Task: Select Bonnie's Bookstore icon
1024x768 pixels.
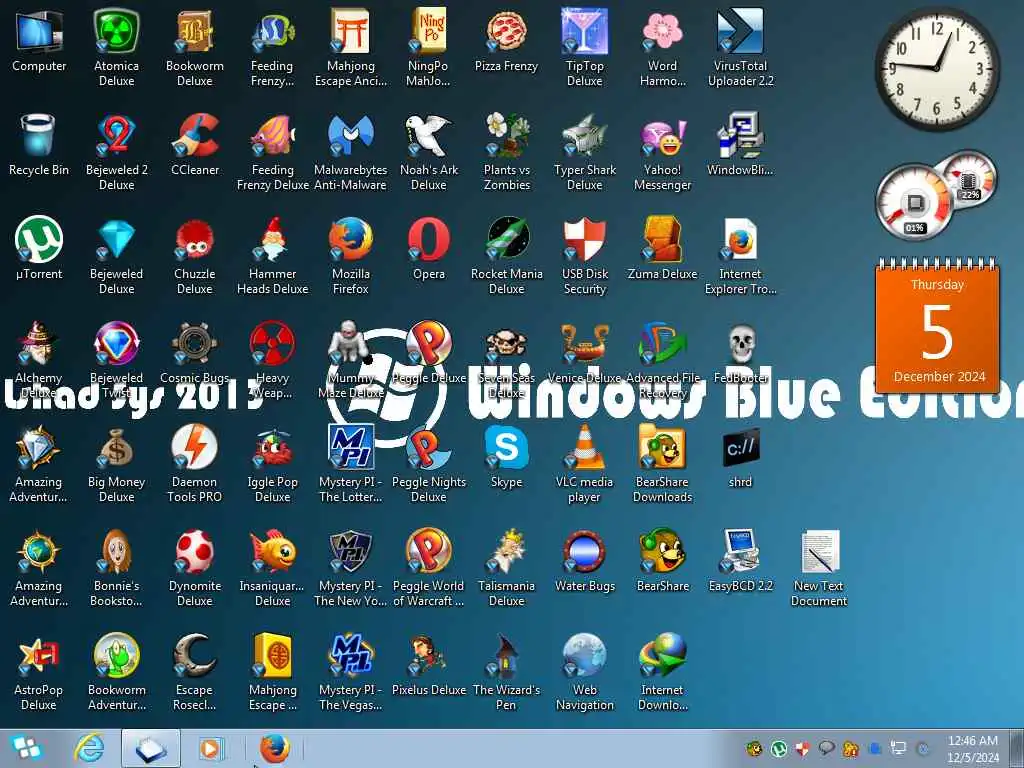Action: 116,551
